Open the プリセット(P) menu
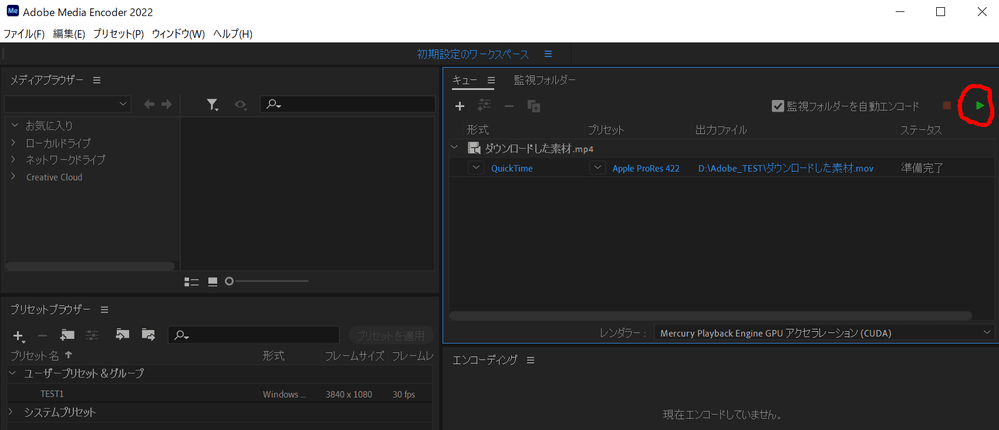The height and width of the screenshot is (430, 999). tap(119, 34)
